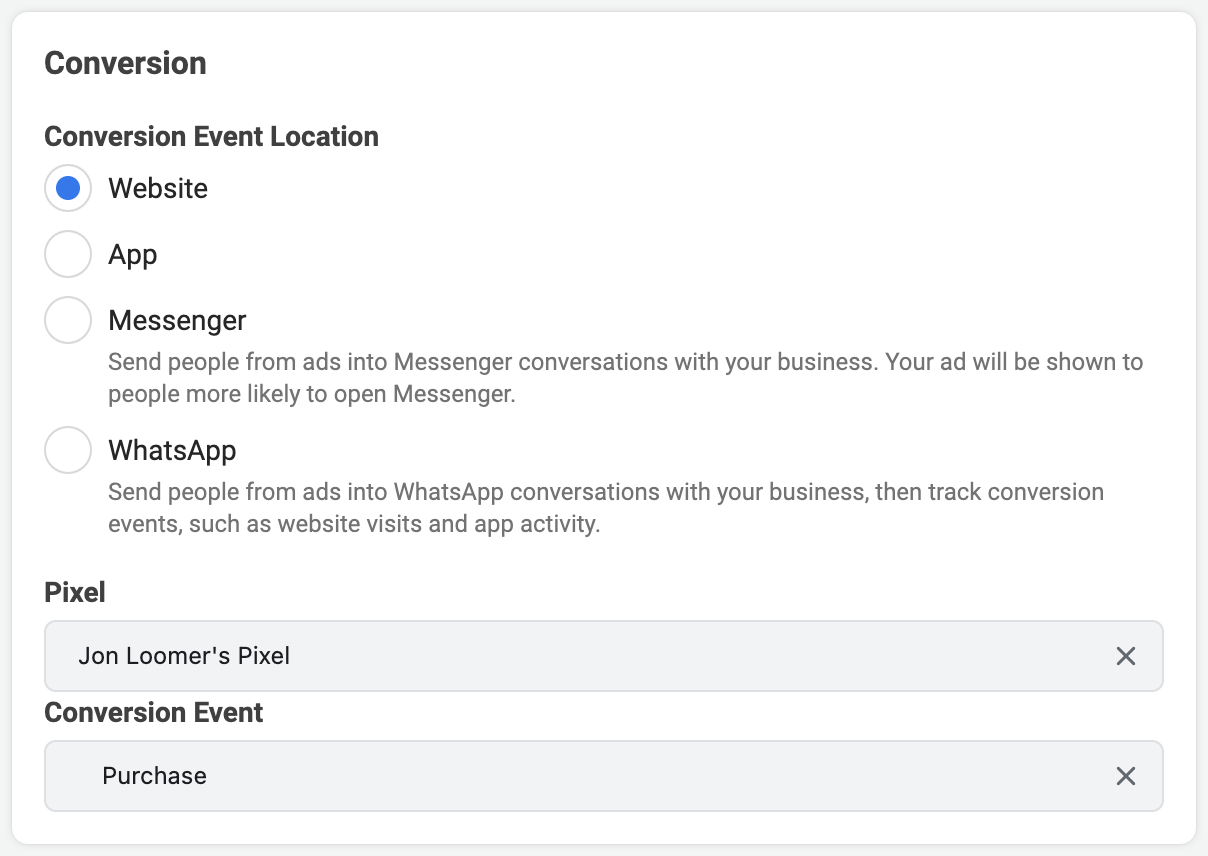Viewport: 1208px width, 856px height.
Task: Choose the WhatsApp radio button
Action: tap(68, 450)
